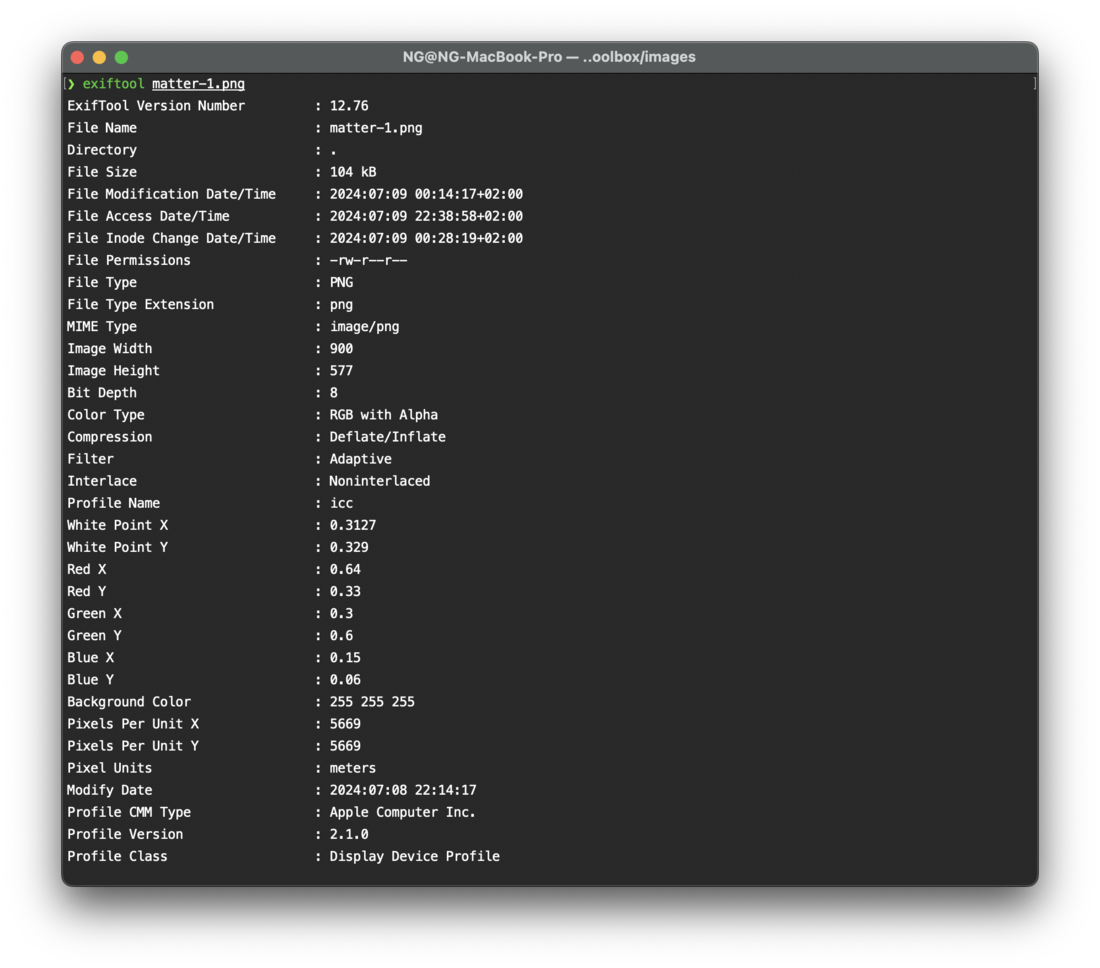Click the File Type value PNG
The image size is (1100, 968).
pyautogui.click(x=342, y=283)
